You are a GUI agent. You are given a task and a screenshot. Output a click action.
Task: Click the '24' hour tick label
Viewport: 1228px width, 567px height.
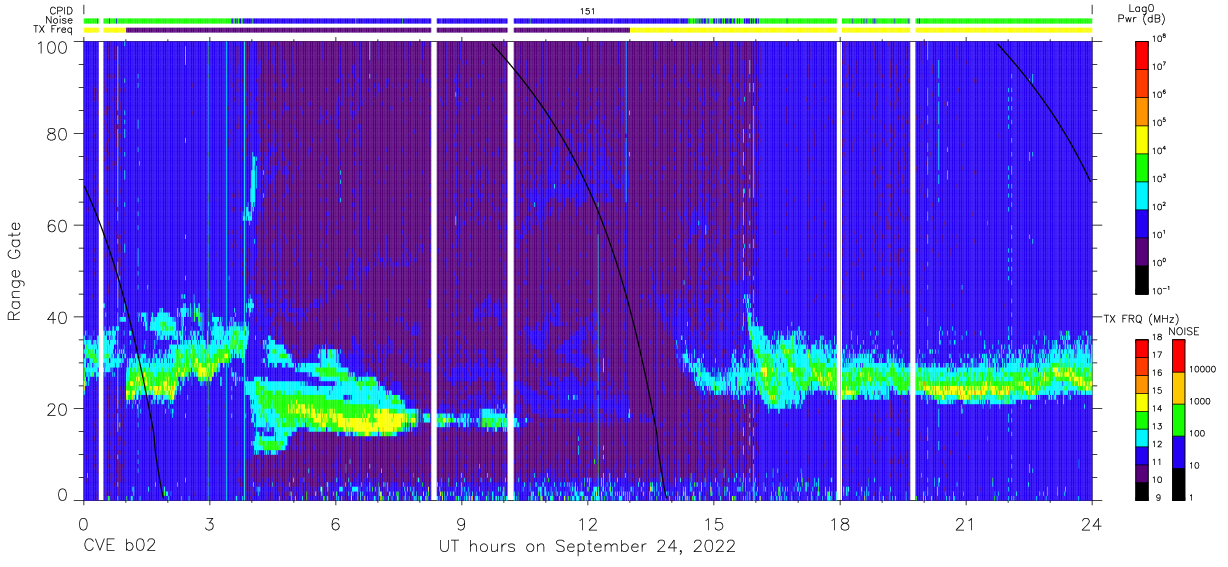(x=1092, y=523)
